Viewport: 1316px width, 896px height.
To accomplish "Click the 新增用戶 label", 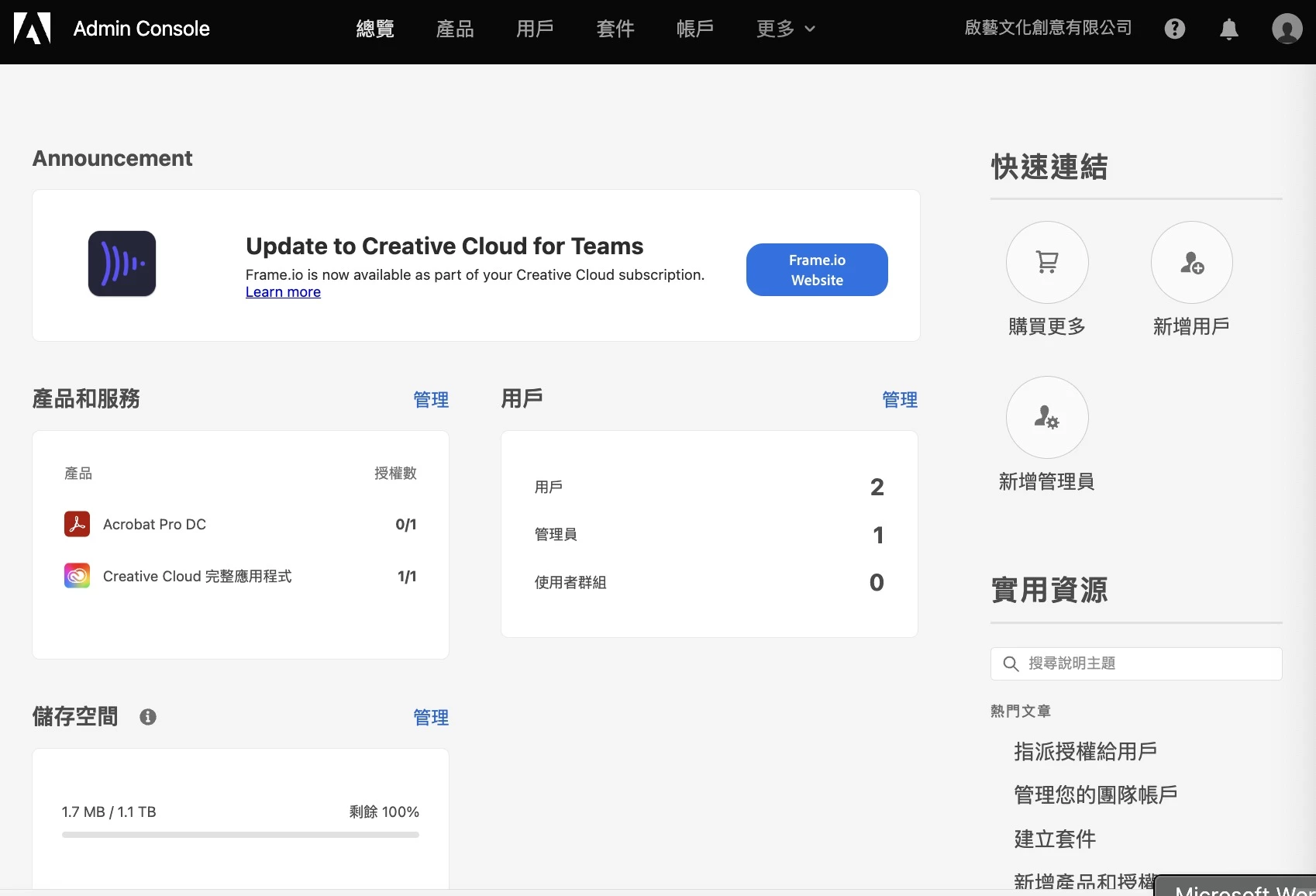I will click(x=1192, y=326).
